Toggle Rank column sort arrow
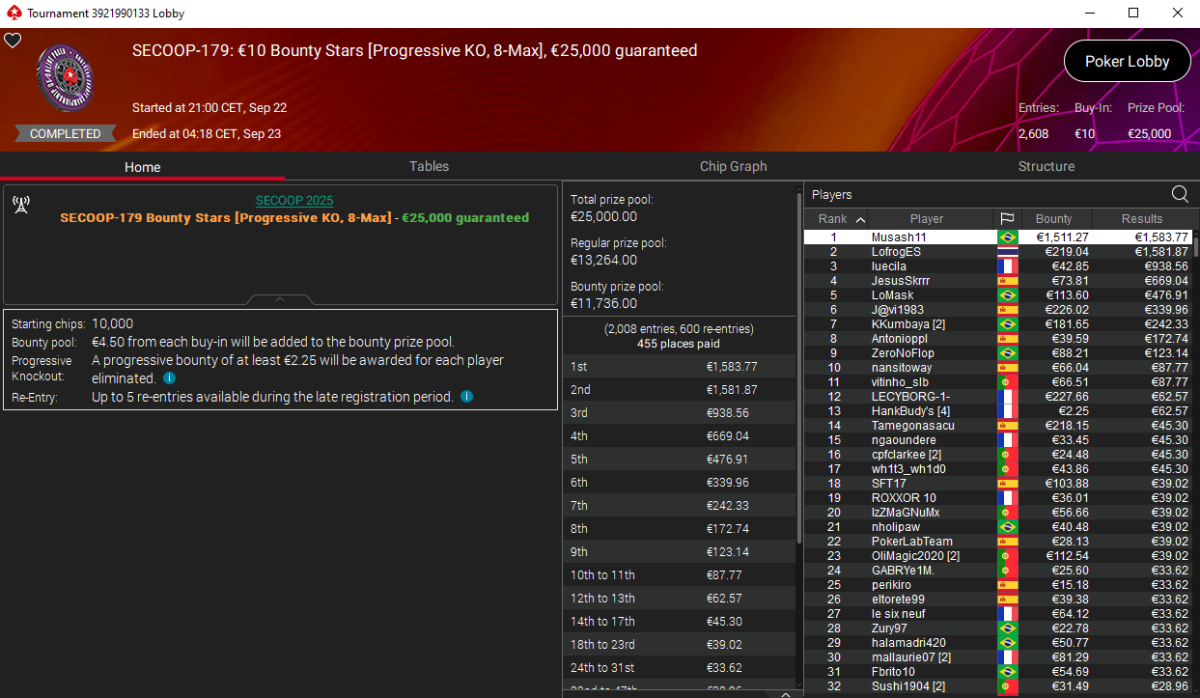 [x=861, y=219]
